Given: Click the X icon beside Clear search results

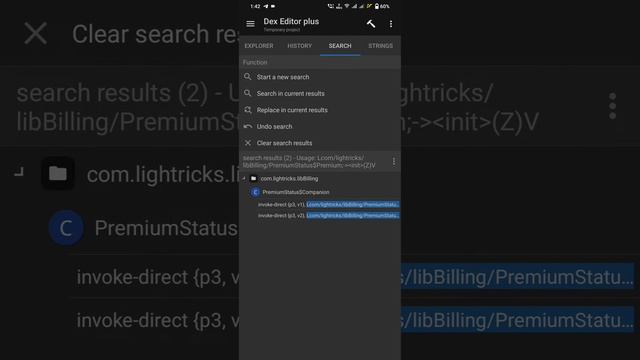Looking at the screenshot, I should coord(248,143).
